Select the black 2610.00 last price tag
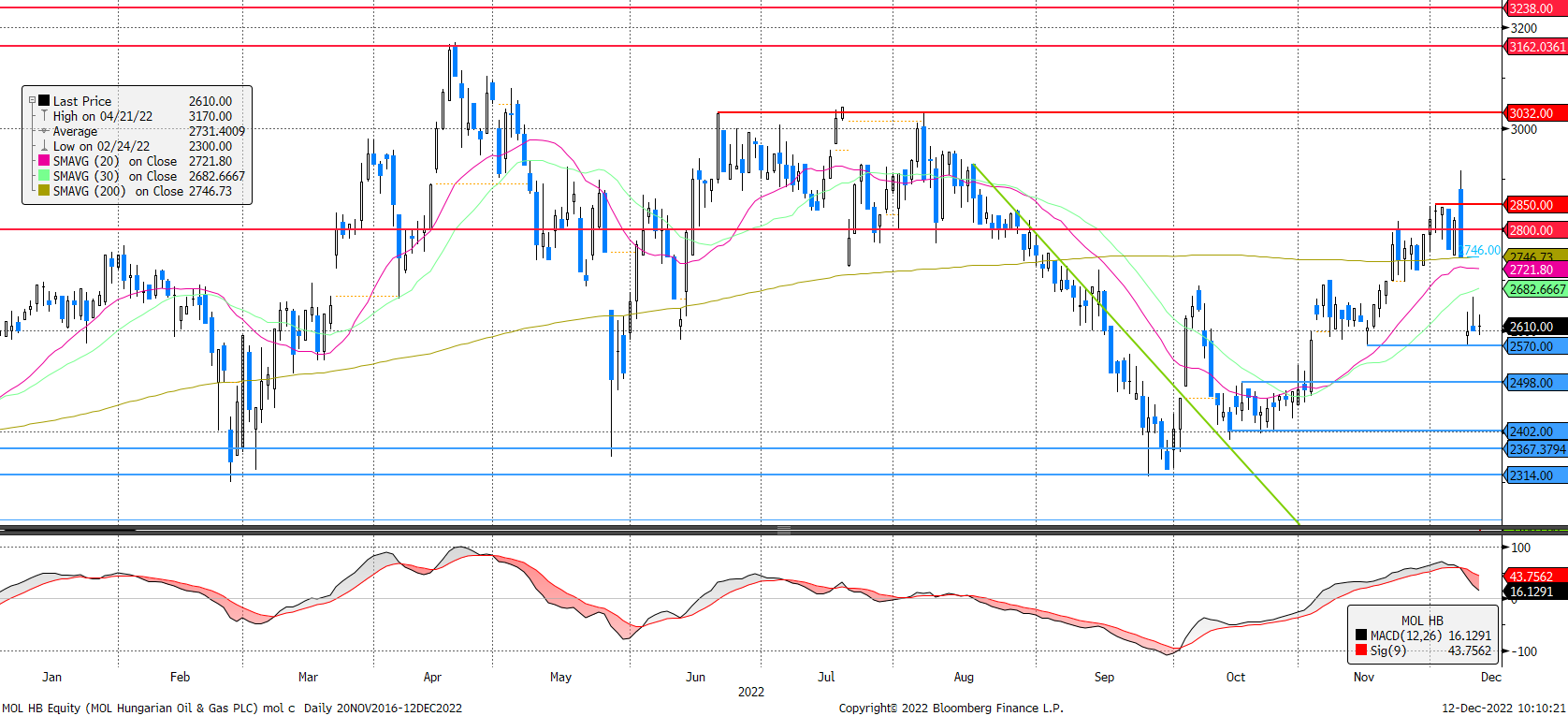The height and width of the screenshot is (716, 1568). (1534, 327)
